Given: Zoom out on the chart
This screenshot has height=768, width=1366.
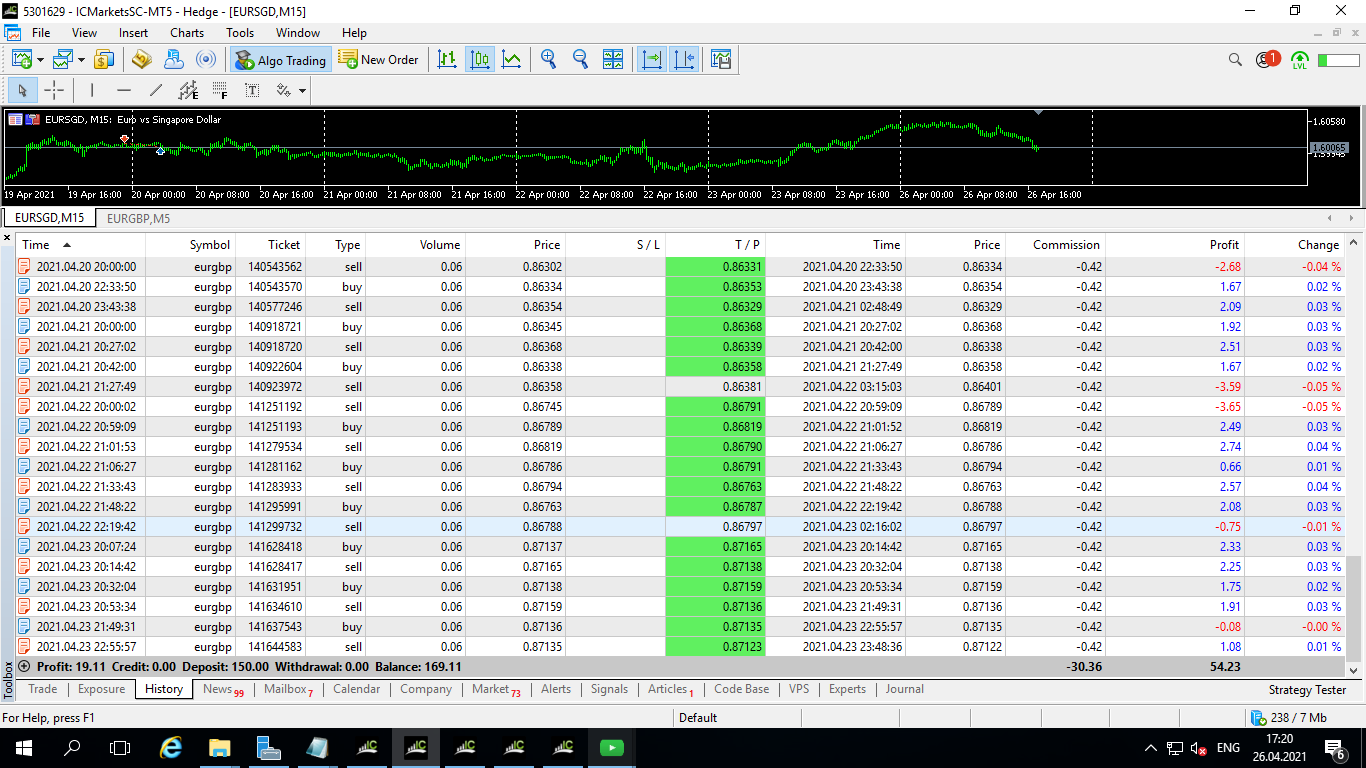Looking at the screenshot, I should (x=580, y=60).
